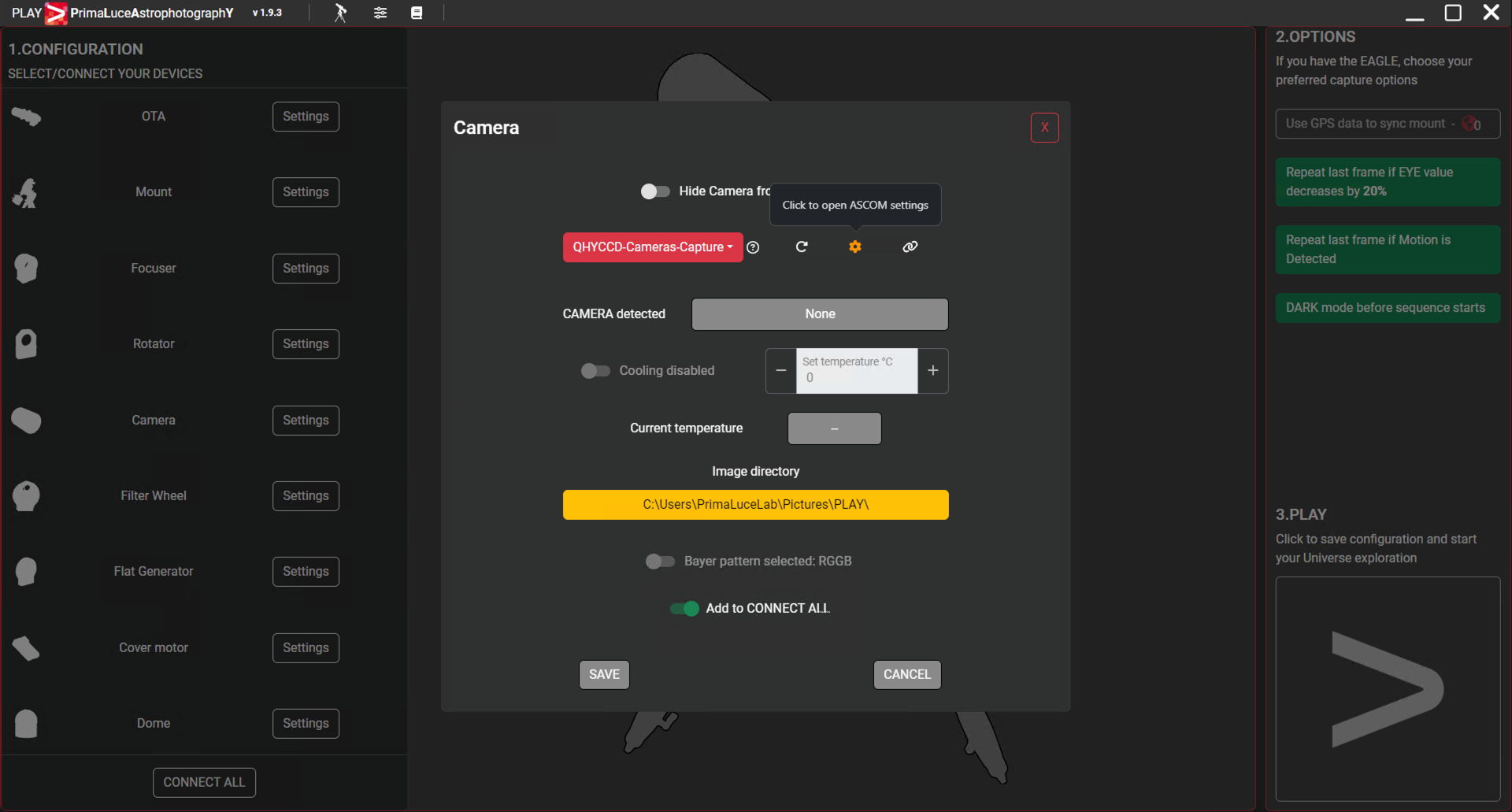
Task: Click the OTA telescope device icon
Action: tap(26, 117)
